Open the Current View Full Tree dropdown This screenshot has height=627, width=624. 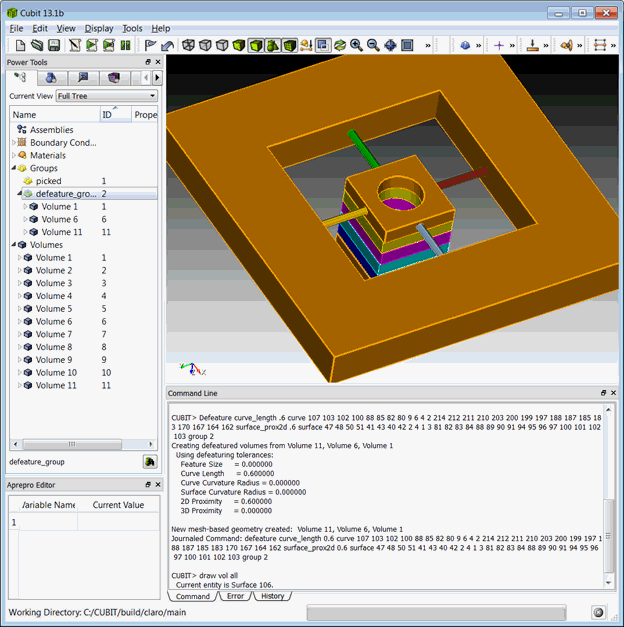106,96
